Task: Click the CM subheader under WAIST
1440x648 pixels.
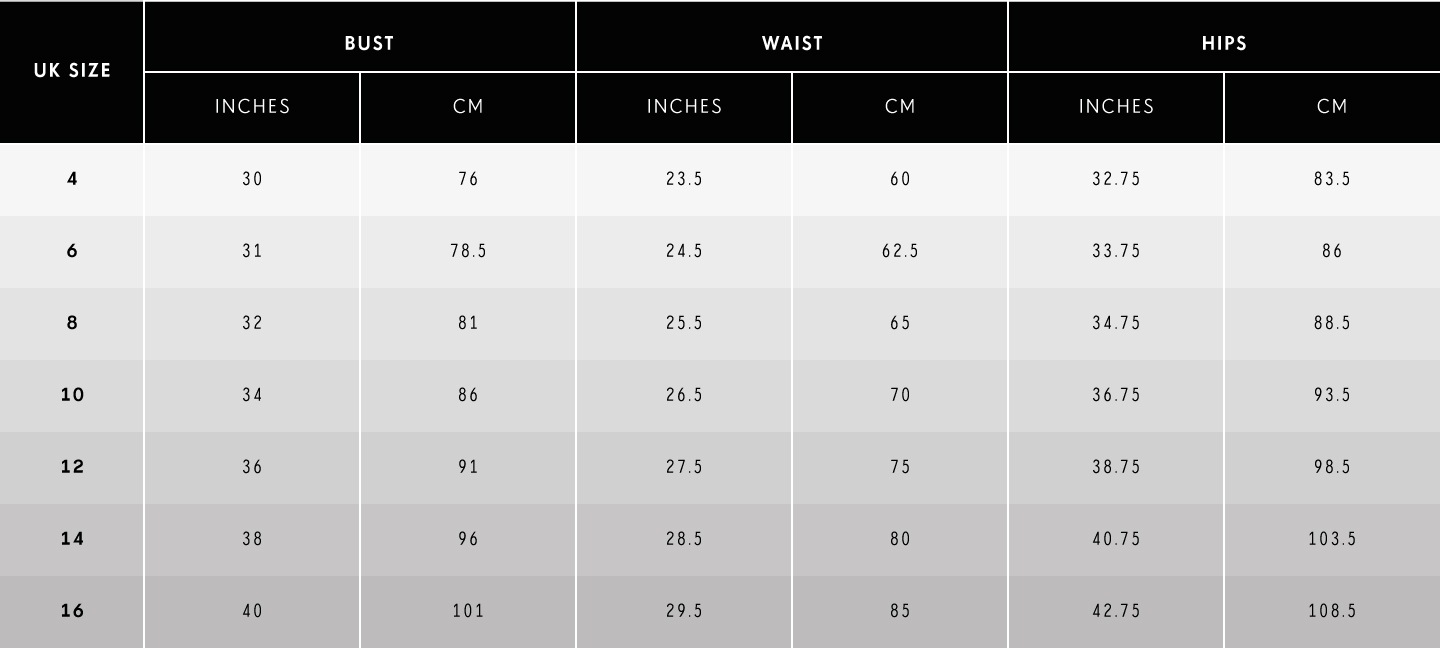Action: pos(900,108)
